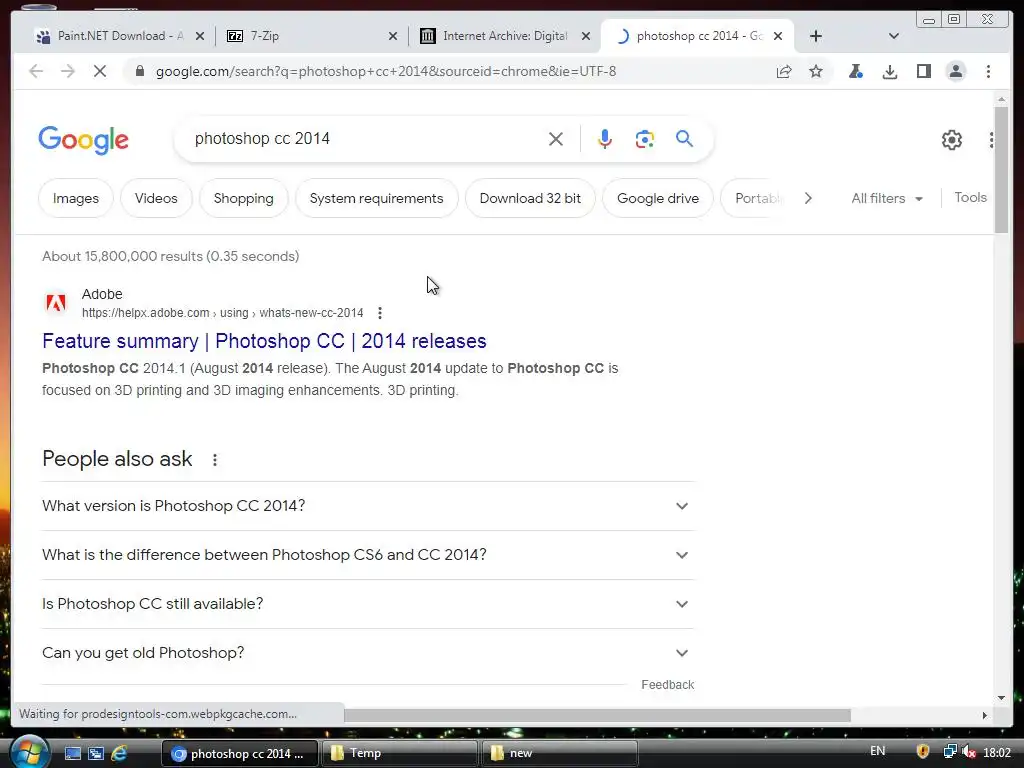Viewport: 1024px width, 768px height.
Task: Open the Temp folder taskbar button
Action: tap(399, 753)
